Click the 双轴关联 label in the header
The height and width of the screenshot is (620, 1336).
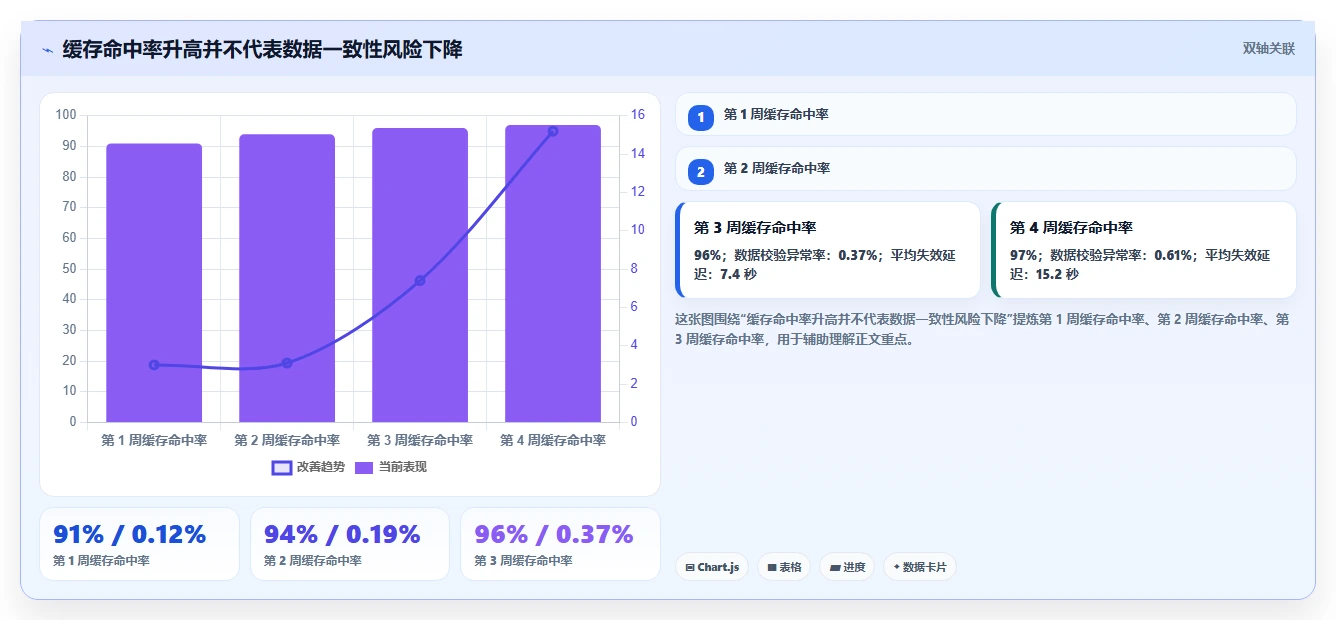click(1268, 48)
